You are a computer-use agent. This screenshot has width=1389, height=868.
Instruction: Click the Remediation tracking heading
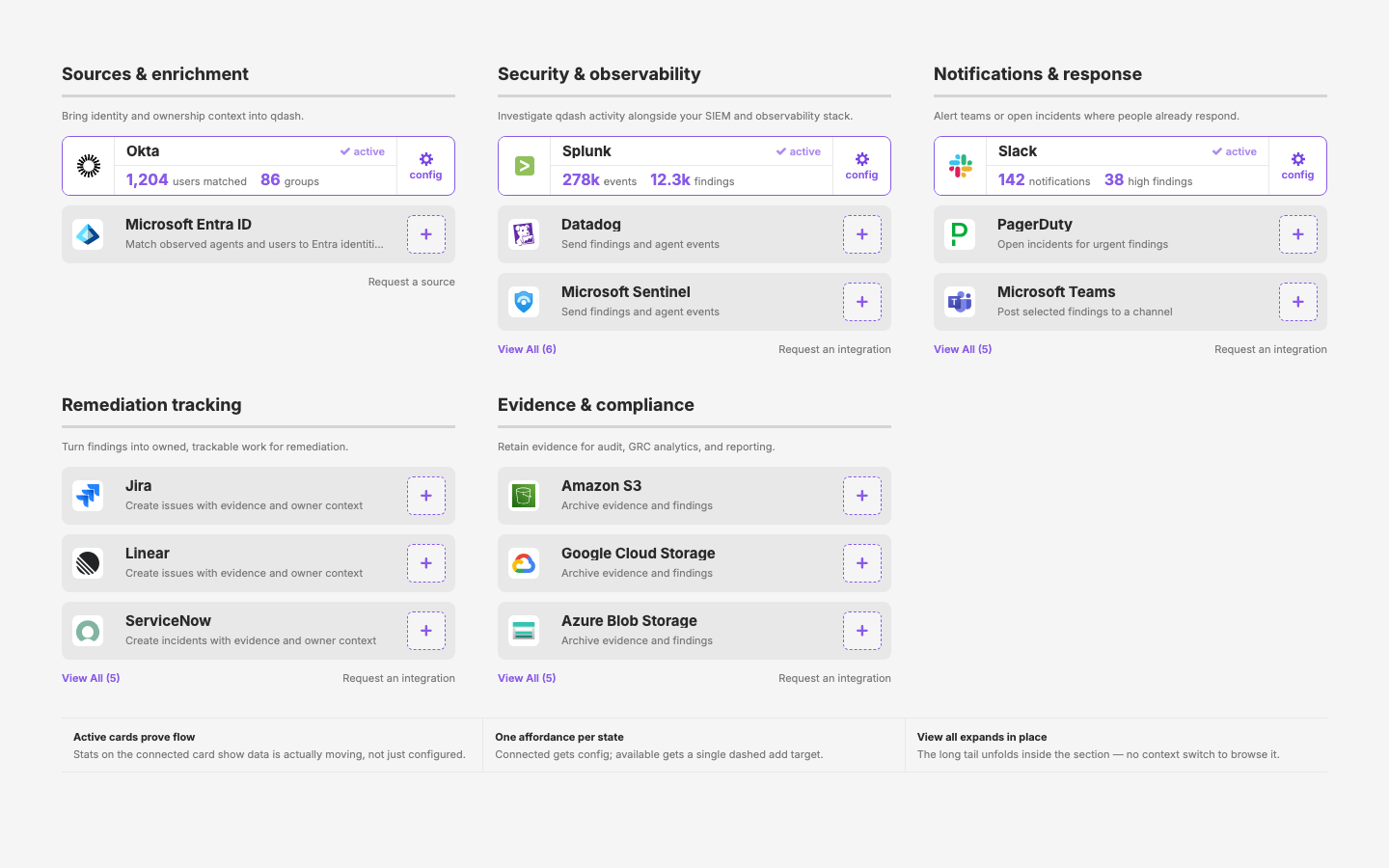[151, 405]
